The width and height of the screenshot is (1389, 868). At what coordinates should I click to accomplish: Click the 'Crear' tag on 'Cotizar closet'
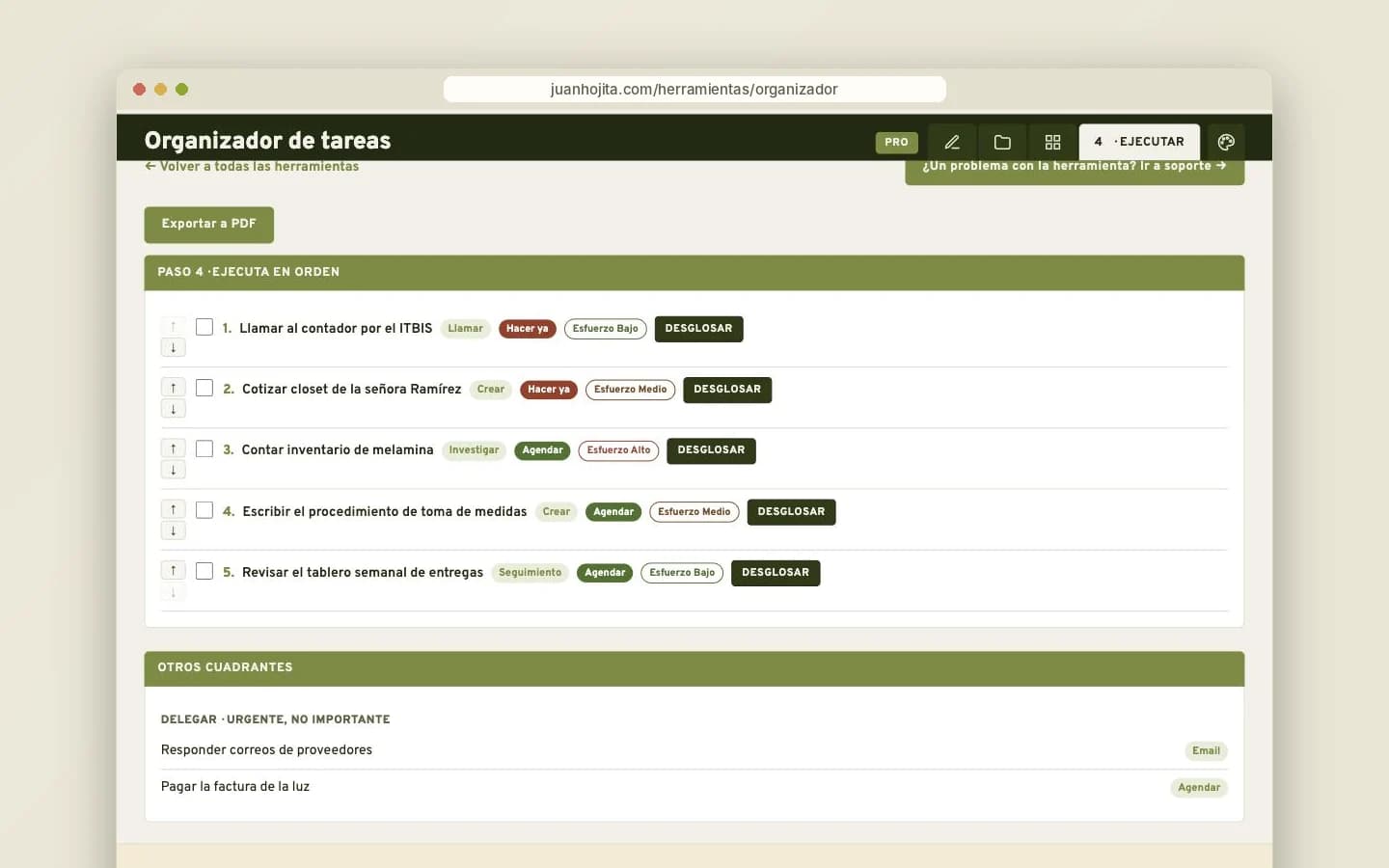(490, 390)
